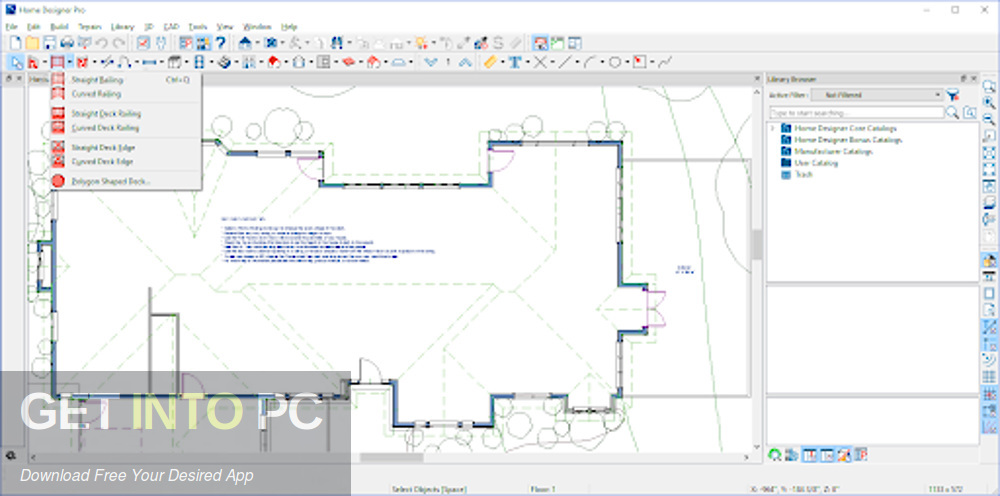Click the Zoom Out magnifier in right sidebar
The width and height of the screenshot is (1000, 496).
tap(989, 119)
